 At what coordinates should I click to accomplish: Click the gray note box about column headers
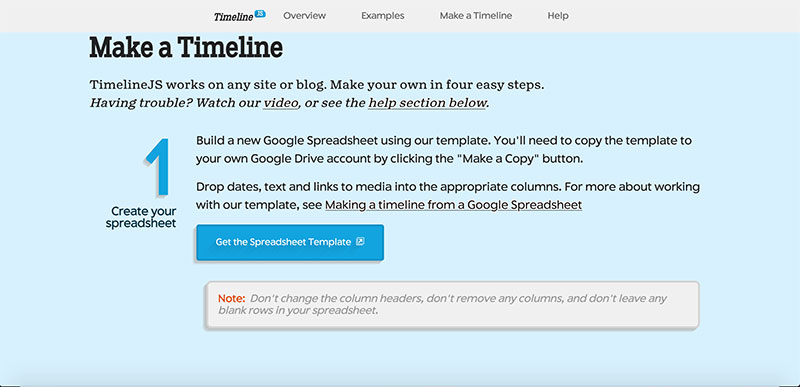452,304
